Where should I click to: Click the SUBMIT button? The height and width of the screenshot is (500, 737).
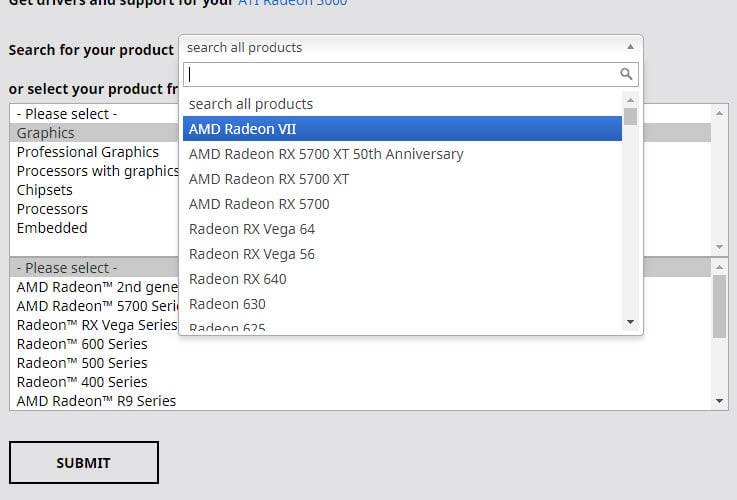coord(84,462)
